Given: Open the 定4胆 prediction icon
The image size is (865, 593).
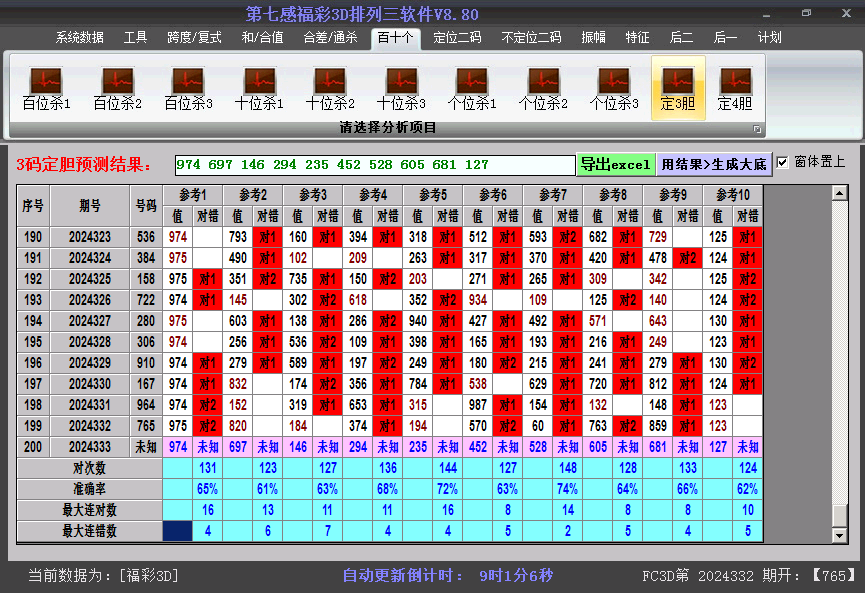Looking at the screenshot, I should coord(735,88).
